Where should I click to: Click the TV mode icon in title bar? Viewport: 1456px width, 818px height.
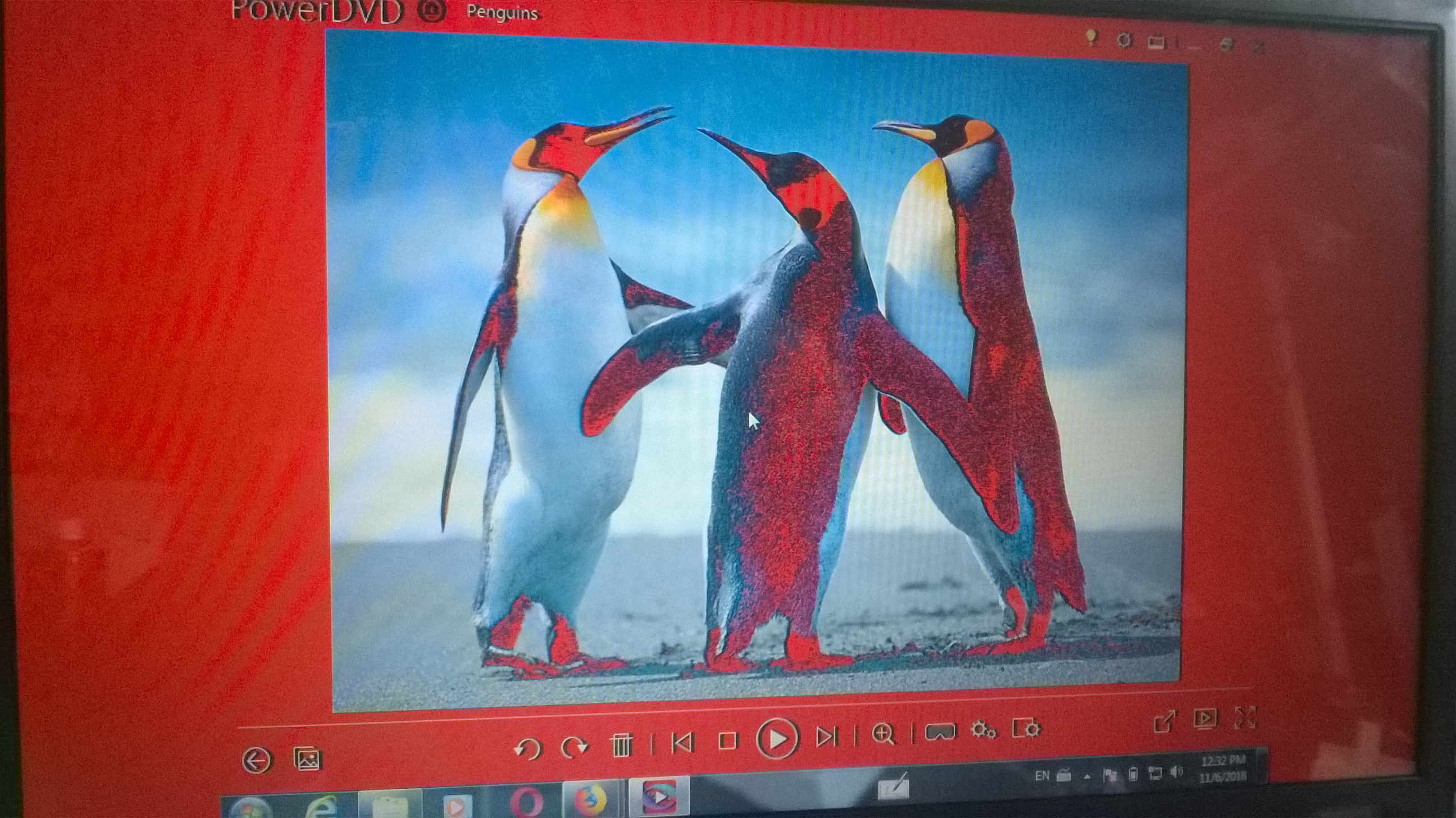[x=1156, y=42]
